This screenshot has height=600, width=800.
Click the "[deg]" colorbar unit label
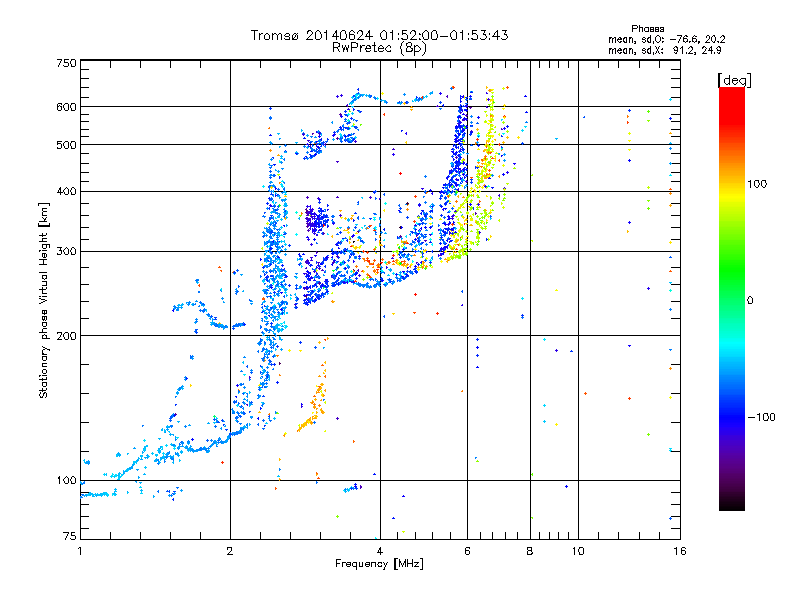[734, 81]
